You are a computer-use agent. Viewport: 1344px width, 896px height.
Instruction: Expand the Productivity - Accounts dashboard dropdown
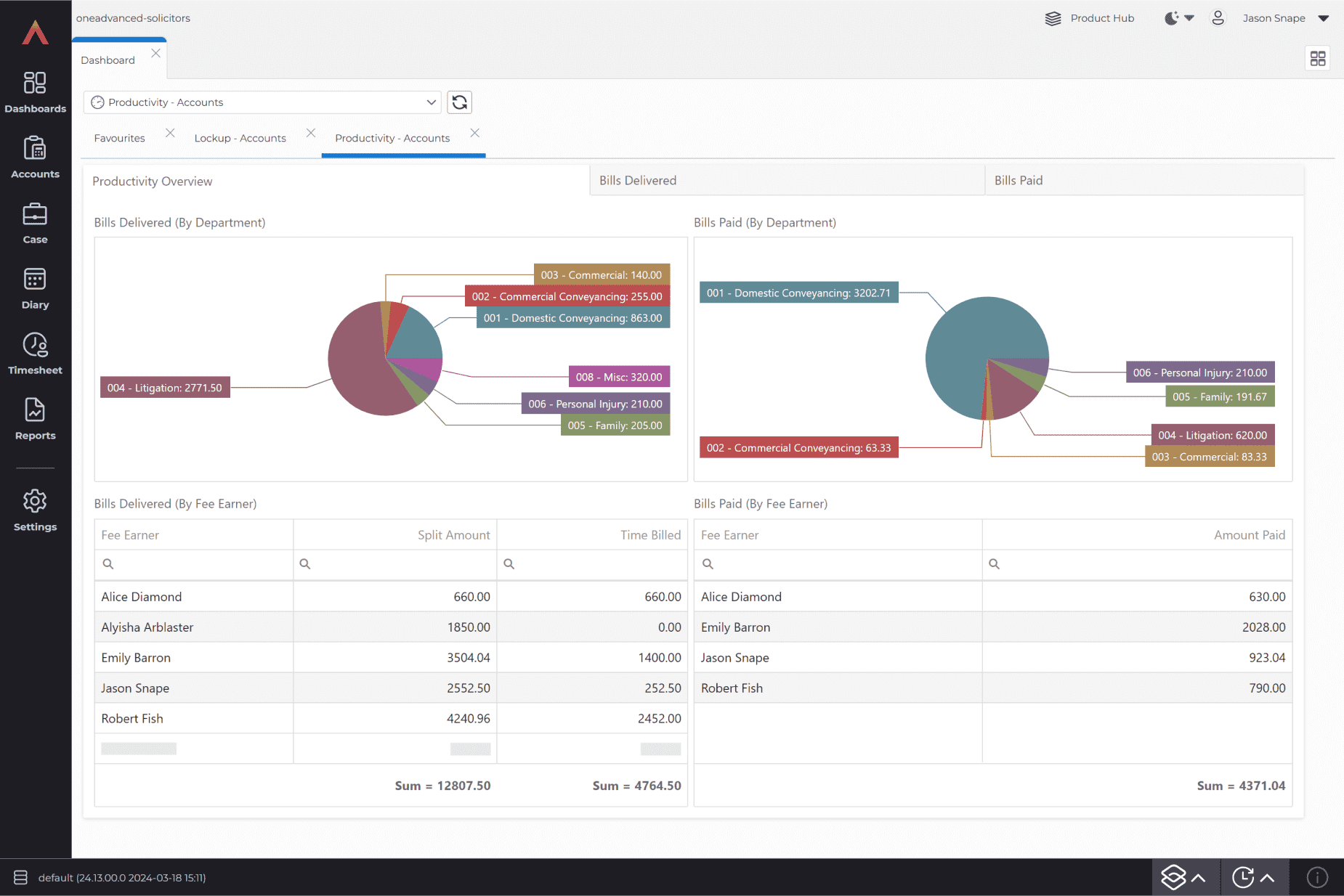tap(431, 102)
